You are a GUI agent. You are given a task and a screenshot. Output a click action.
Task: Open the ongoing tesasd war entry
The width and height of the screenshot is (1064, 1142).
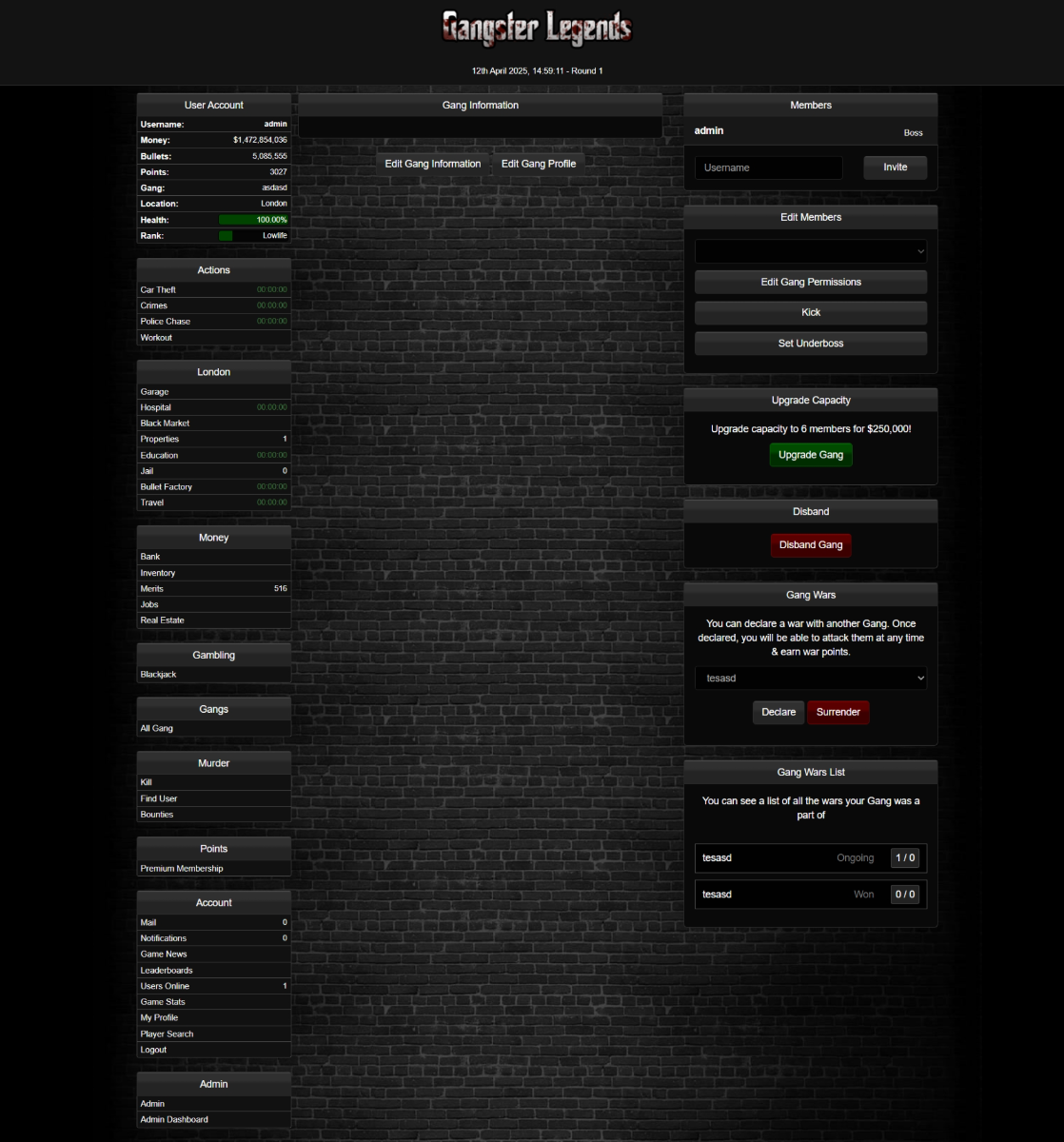coord(810,858)
